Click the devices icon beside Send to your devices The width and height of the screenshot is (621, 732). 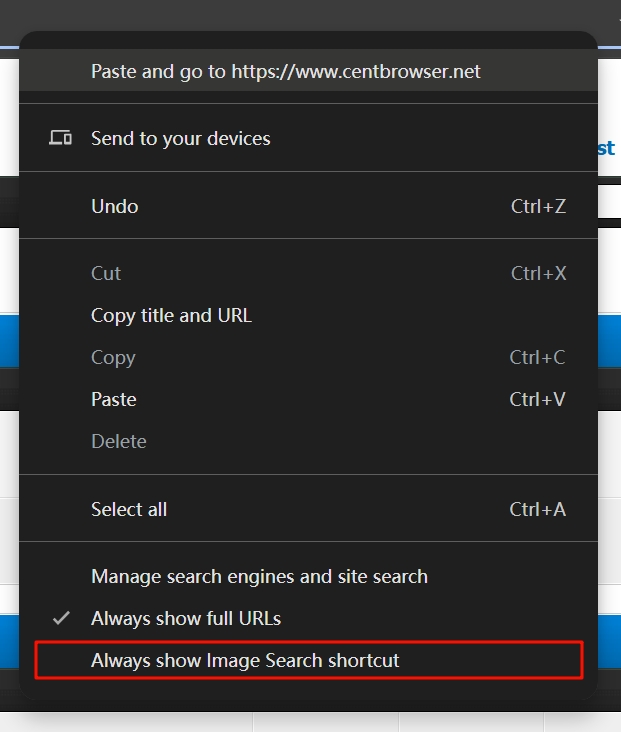[60, 138]
